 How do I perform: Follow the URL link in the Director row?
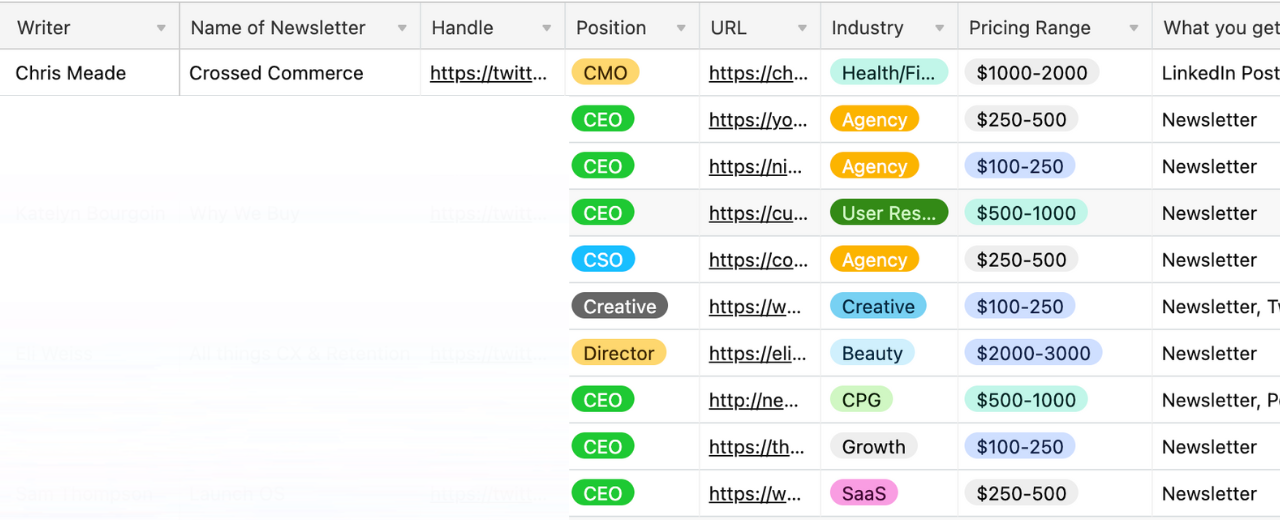[x=758, y=353]
